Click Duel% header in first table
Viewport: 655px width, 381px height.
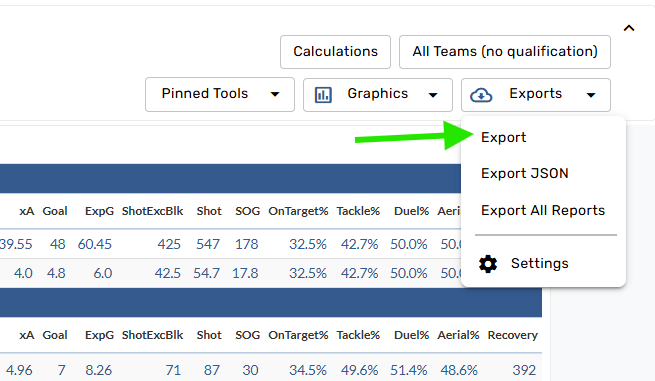click(411, 211)
